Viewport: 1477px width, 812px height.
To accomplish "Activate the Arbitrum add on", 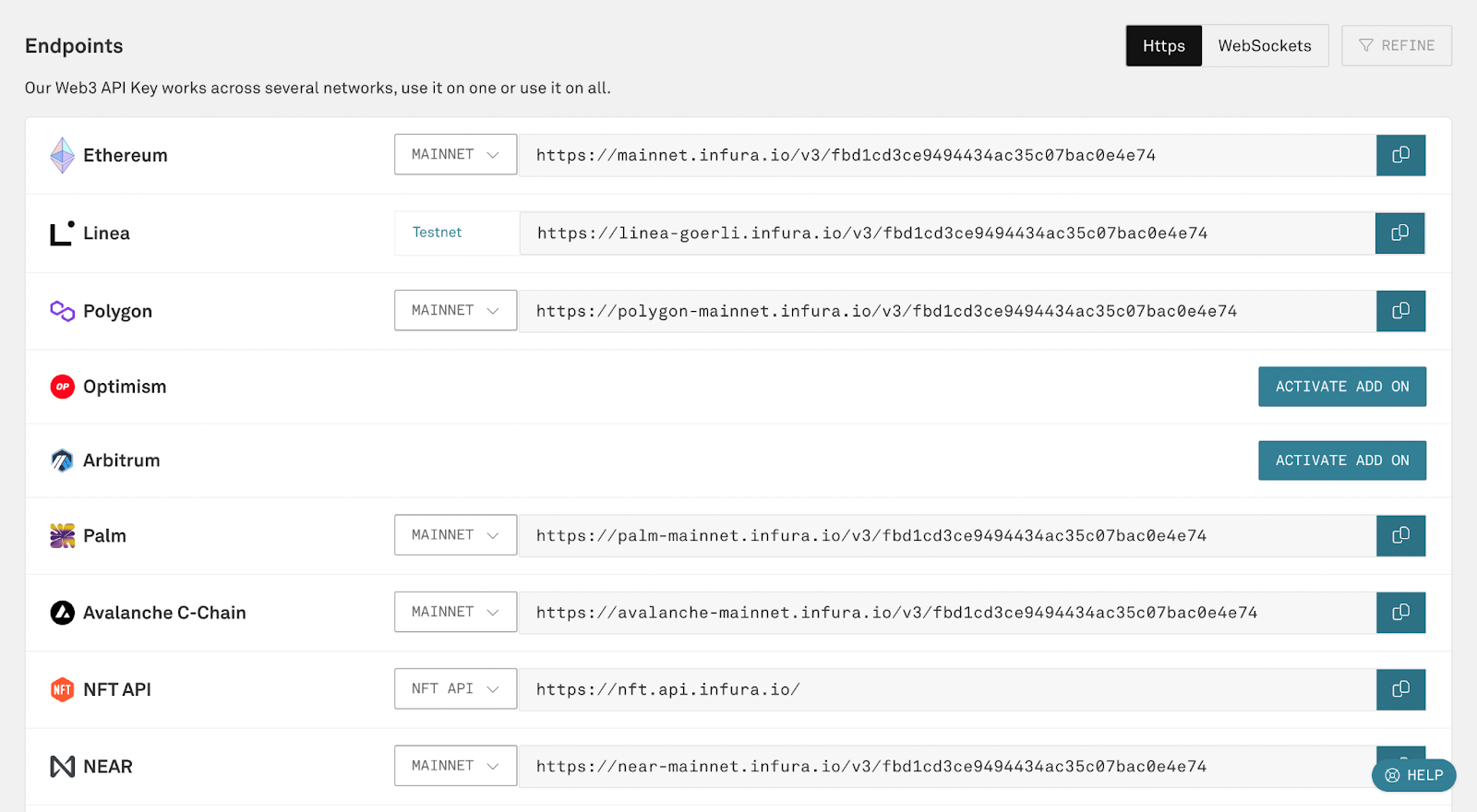I will (x=1342, y=460).
